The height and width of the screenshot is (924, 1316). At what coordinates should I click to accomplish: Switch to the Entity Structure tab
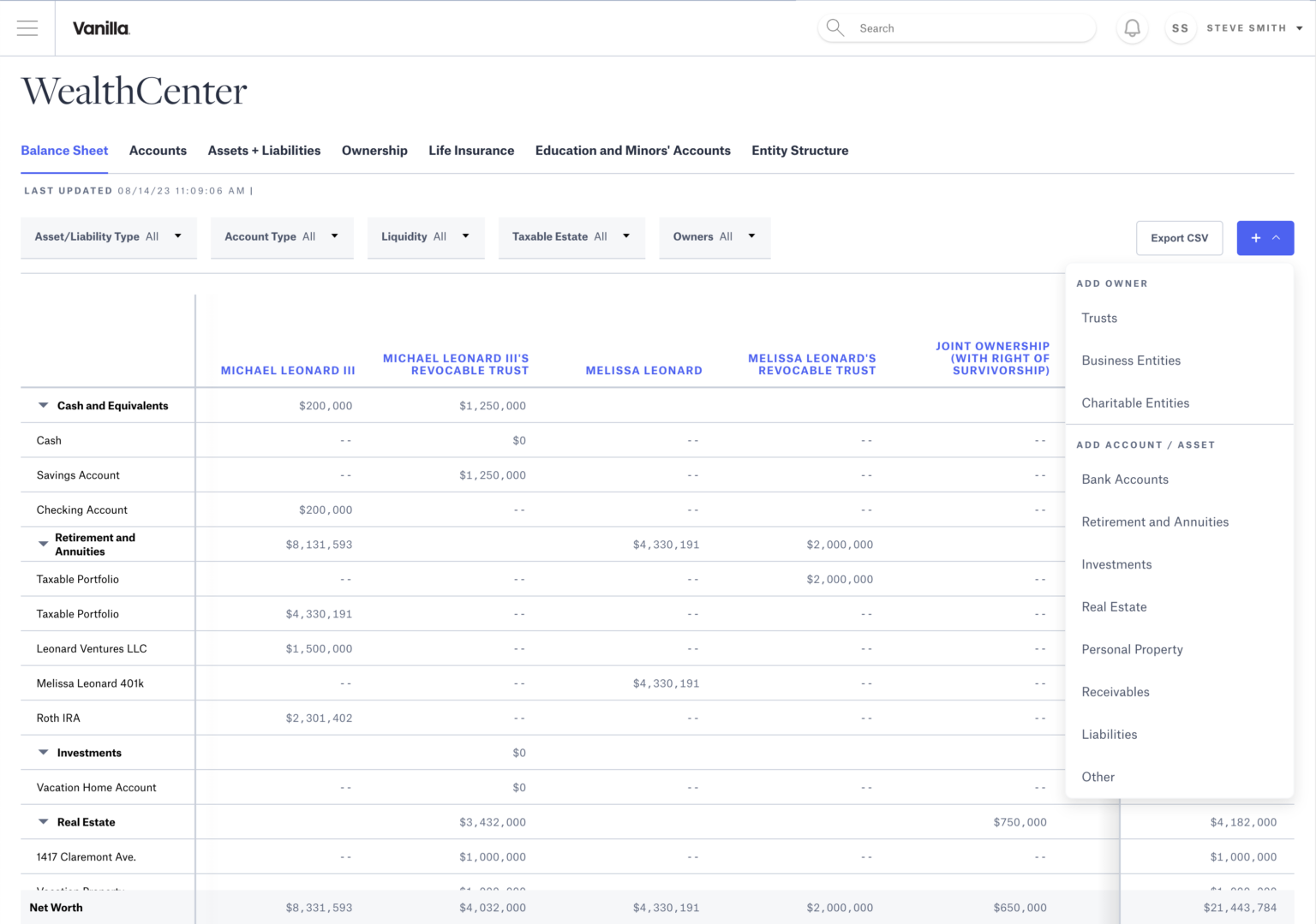799,151
